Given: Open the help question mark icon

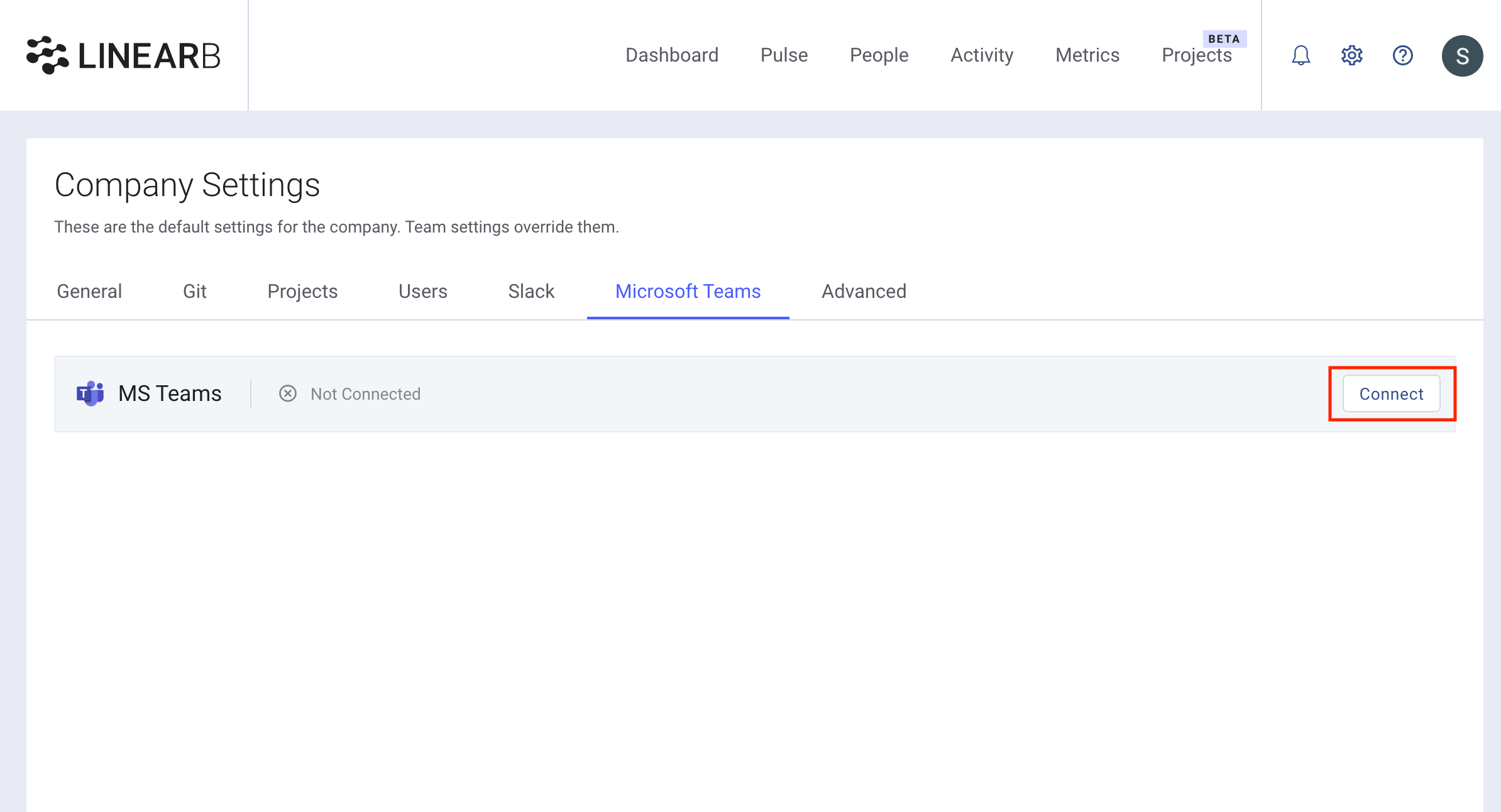Looking at the screenshot, I should pos(1402,55).
